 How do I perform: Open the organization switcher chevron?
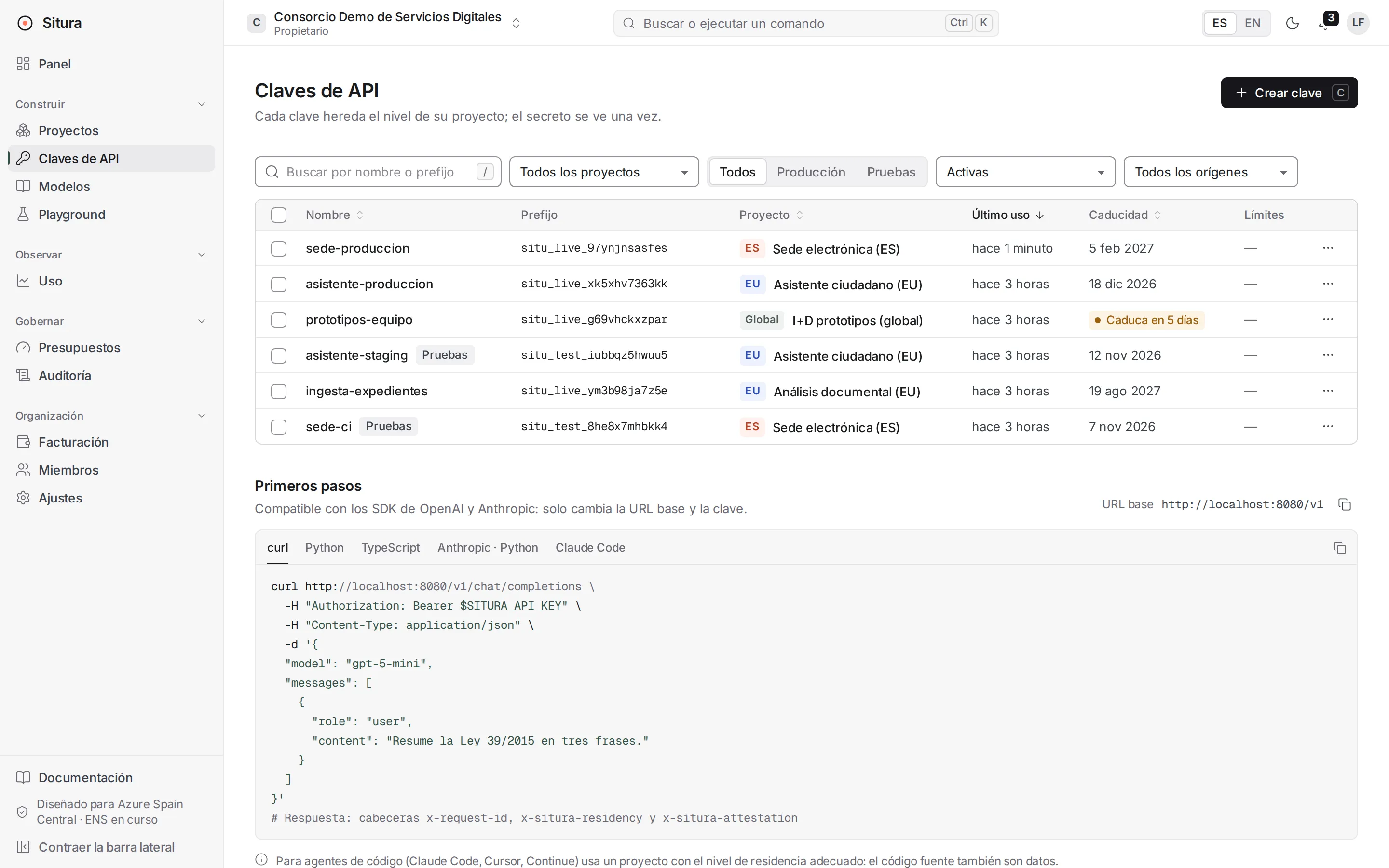(x=516, y=23)
